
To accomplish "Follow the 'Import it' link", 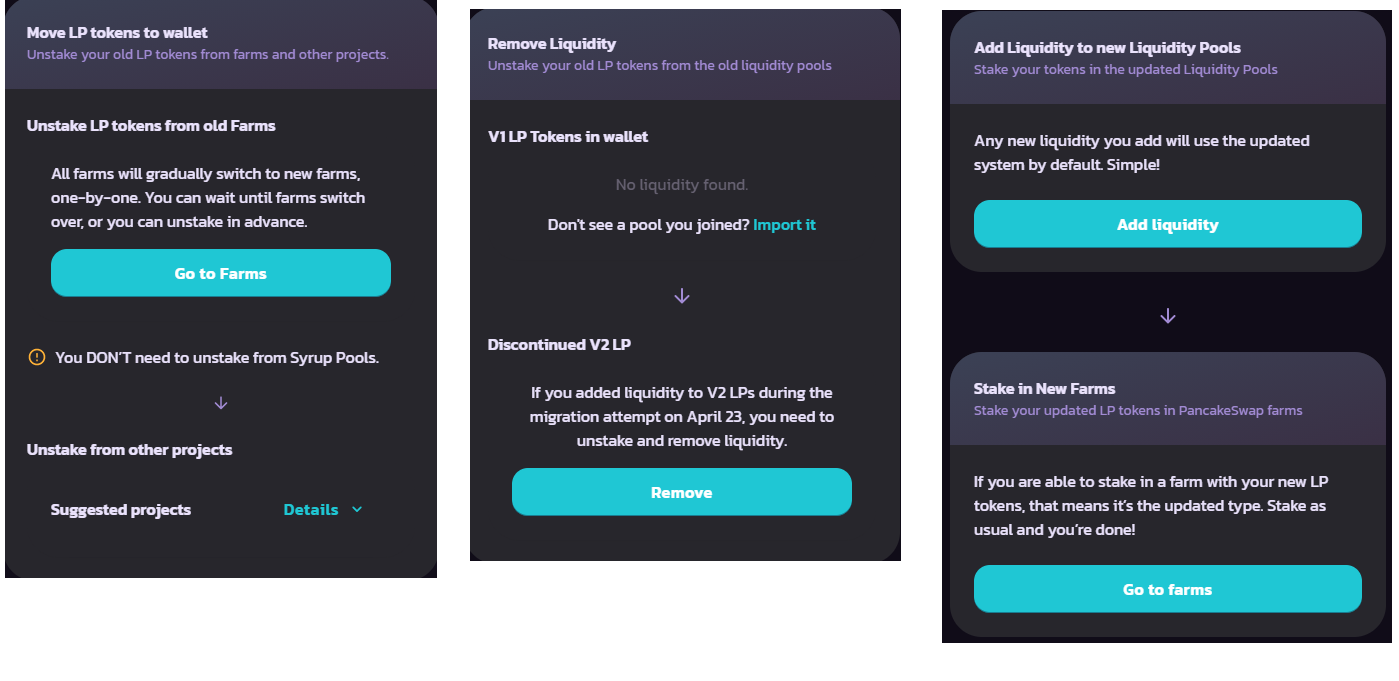I will (x=784, y=225).
